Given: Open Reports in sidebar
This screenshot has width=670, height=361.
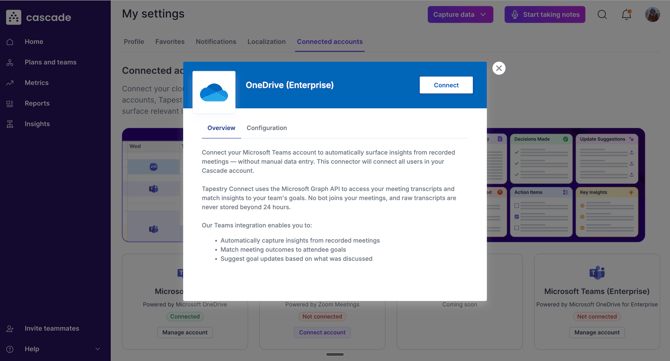Looking at the screenshot, I should 37,103.
